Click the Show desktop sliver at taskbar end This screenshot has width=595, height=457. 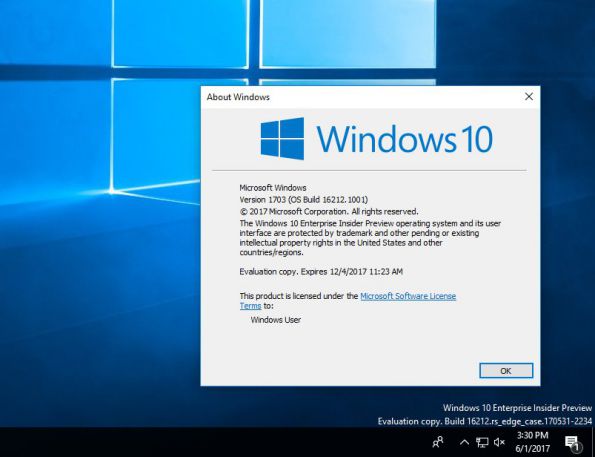pyautogui.click(x=593, y=442)
